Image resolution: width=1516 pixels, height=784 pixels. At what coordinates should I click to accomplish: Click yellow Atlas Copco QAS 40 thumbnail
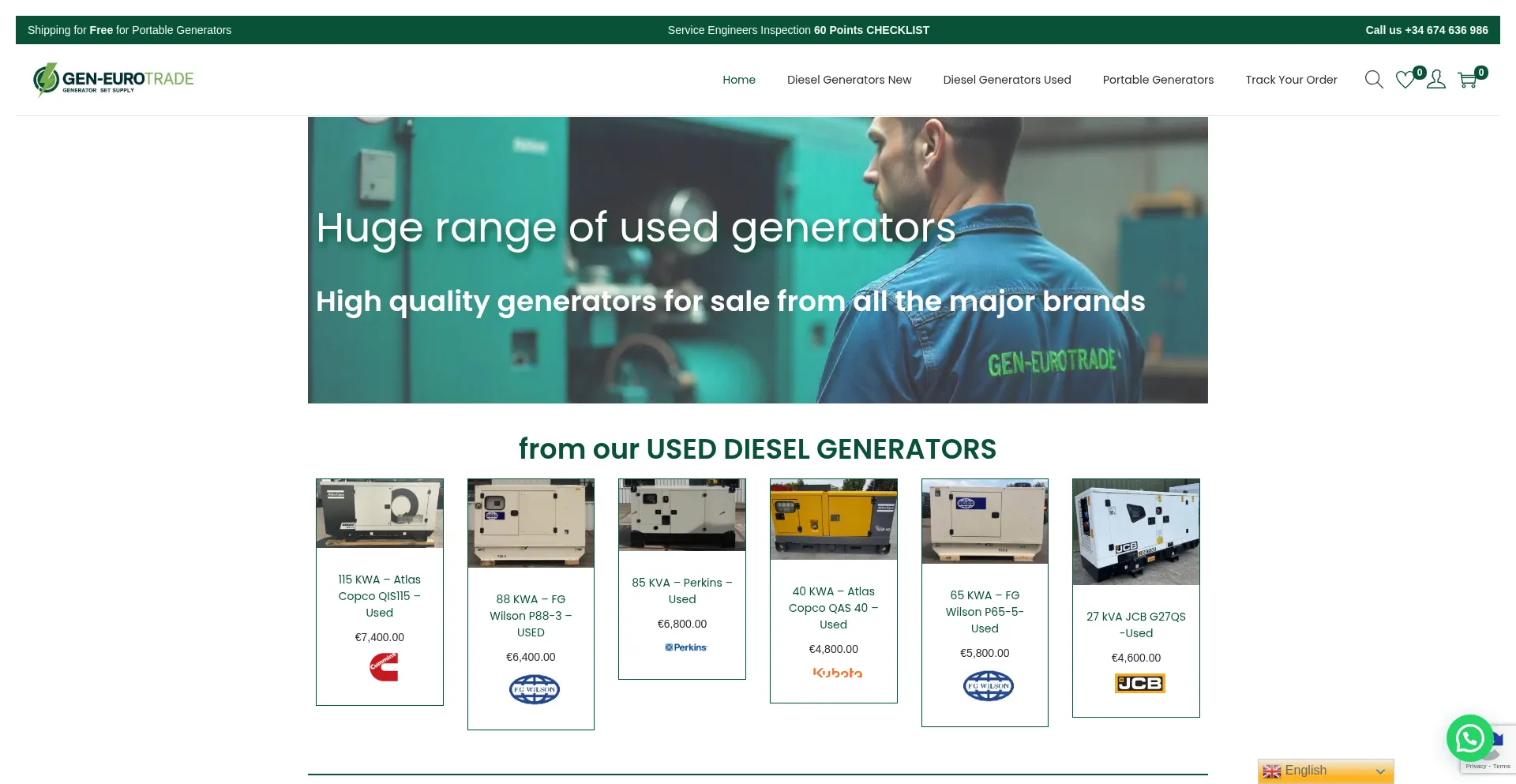[x=834, y=519]
